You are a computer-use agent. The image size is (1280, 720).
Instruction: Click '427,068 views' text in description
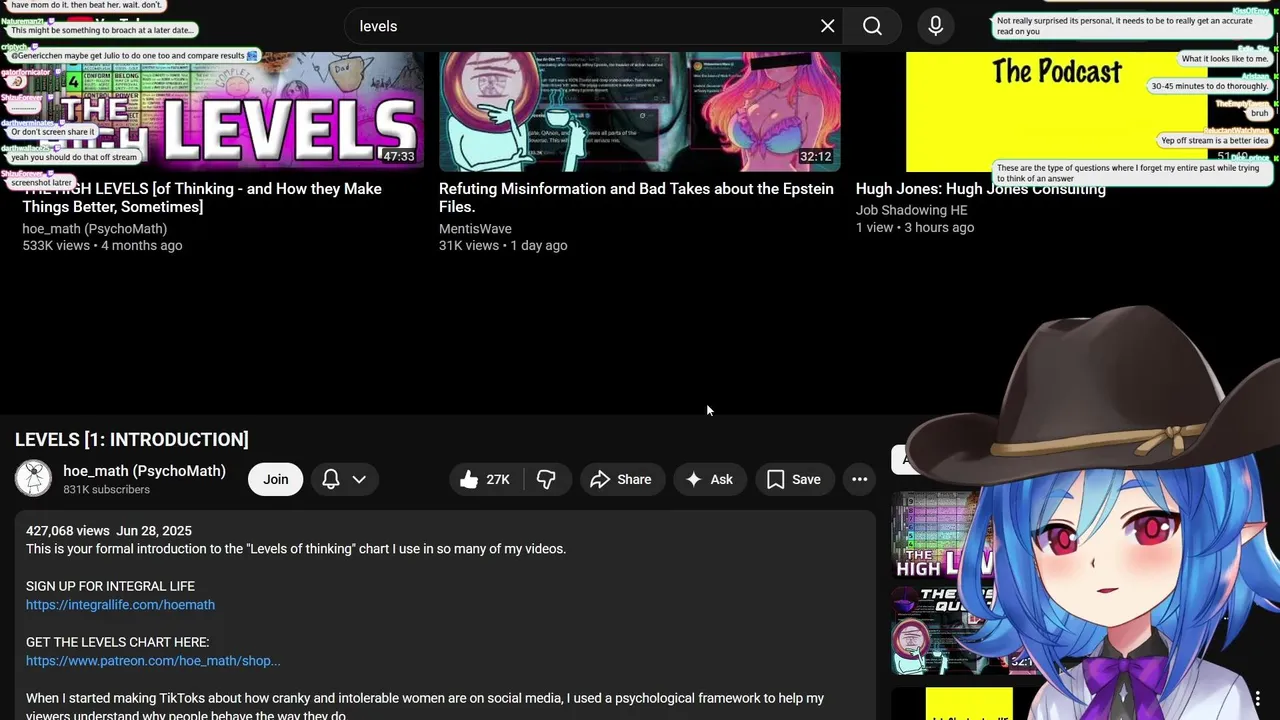coord(68,531)
